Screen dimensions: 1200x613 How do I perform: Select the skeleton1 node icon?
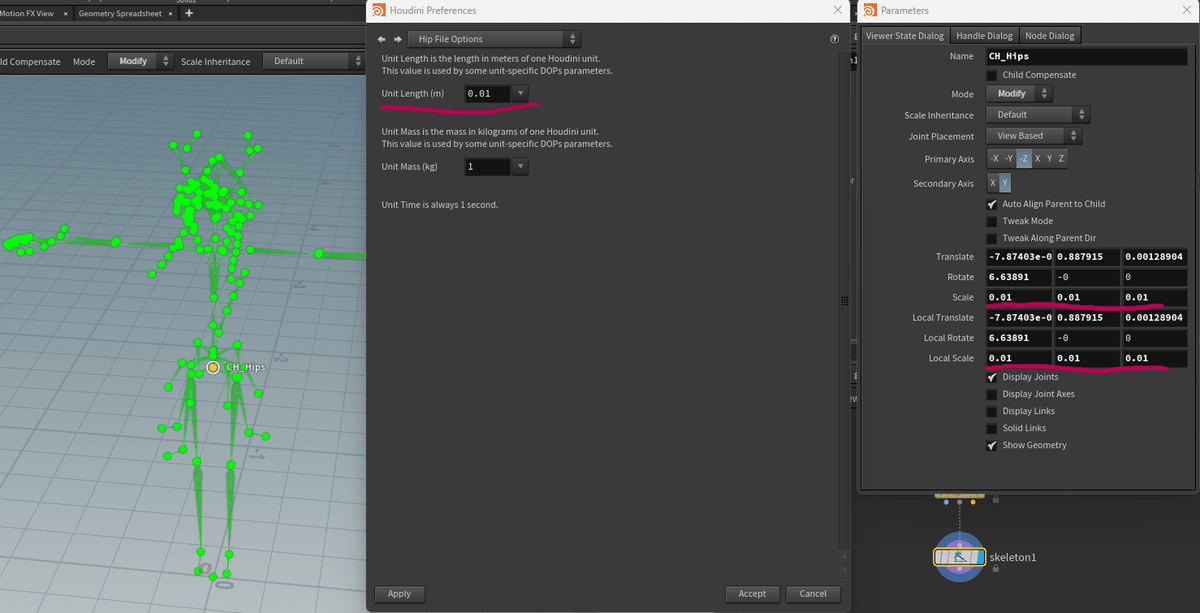tap(959, 557)
